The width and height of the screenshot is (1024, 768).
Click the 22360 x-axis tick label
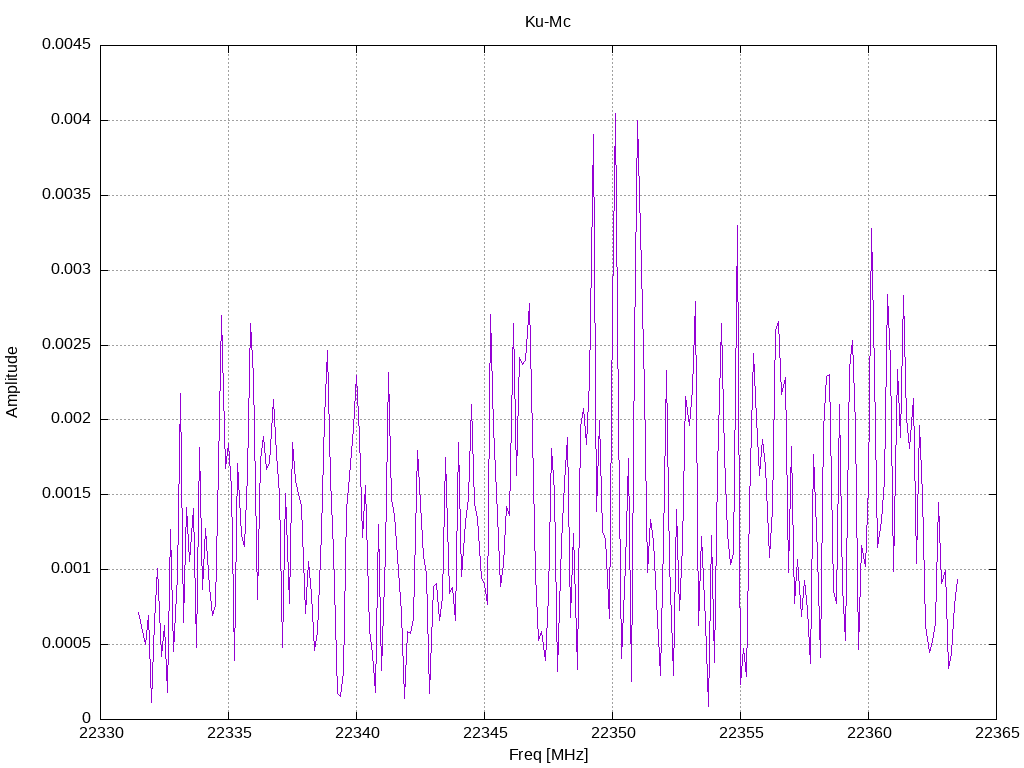pyautogui.click(x=869, y=733)
